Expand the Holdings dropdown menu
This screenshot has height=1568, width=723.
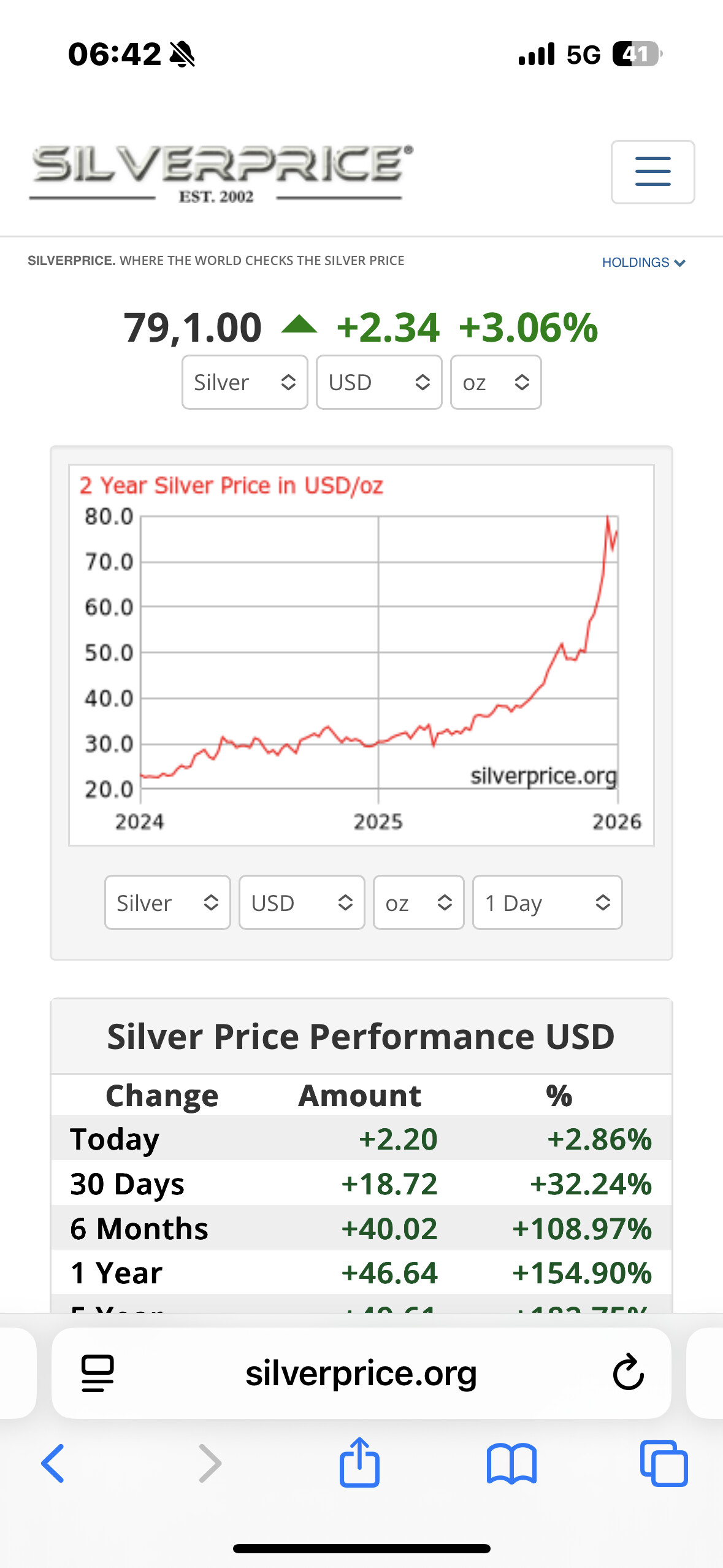coord(643,263)
